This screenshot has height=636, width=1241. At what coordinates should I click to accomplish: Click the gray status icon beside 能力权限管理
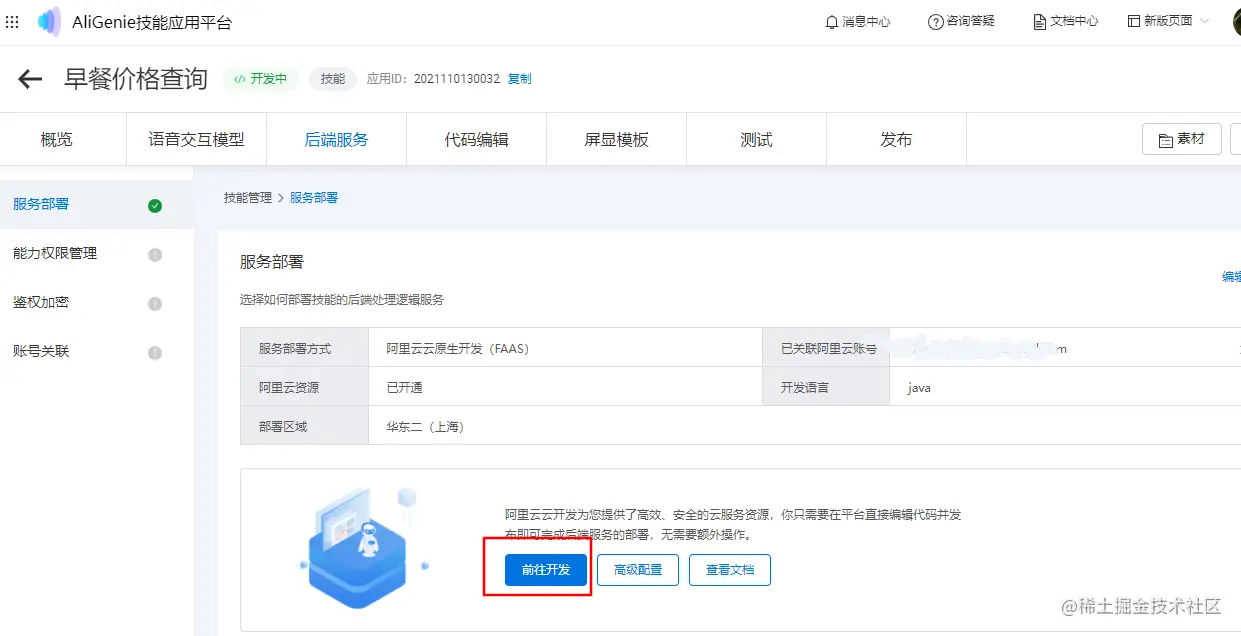click(155, 255)
